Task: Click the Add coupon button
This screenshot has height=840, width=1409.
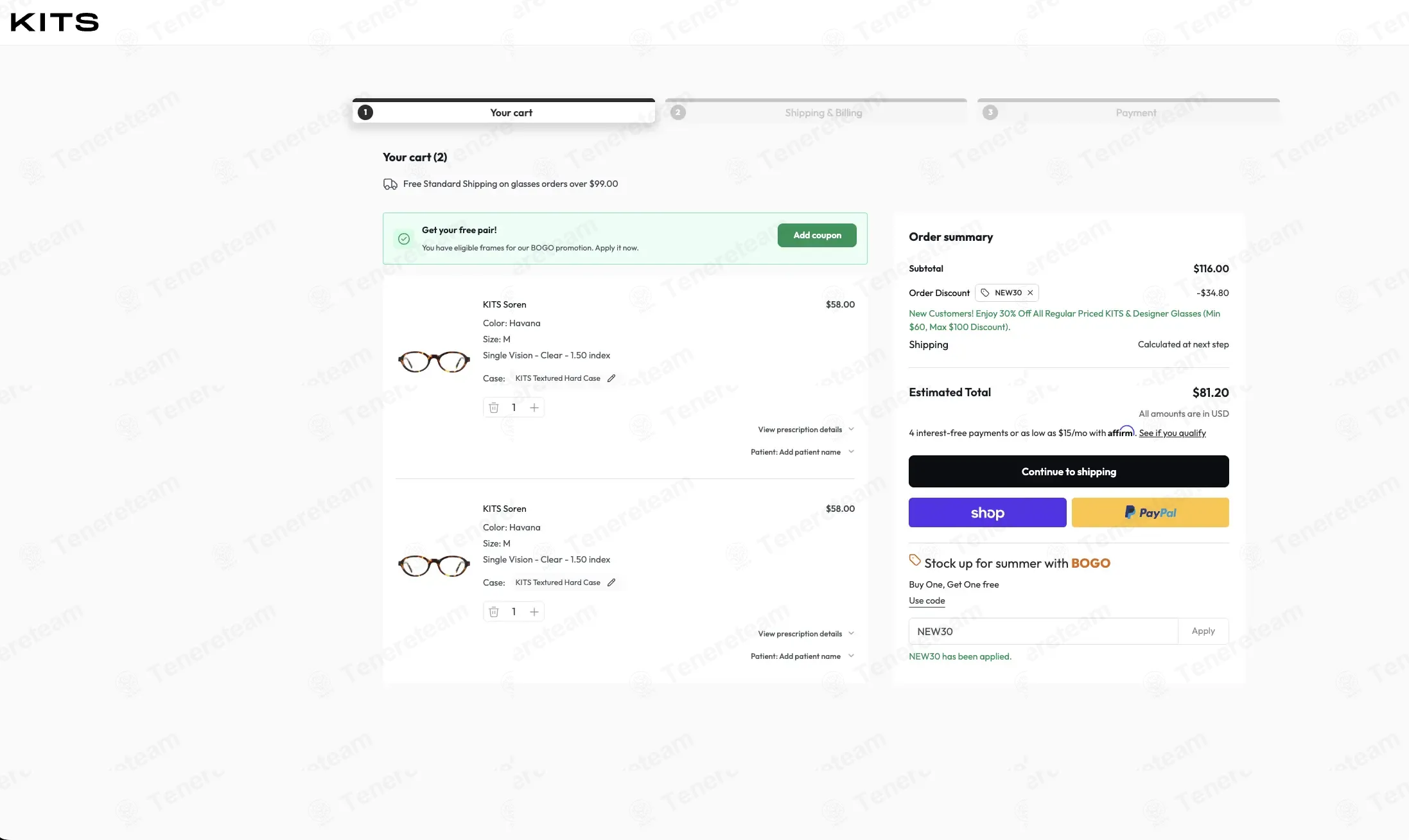Action: 817,235
